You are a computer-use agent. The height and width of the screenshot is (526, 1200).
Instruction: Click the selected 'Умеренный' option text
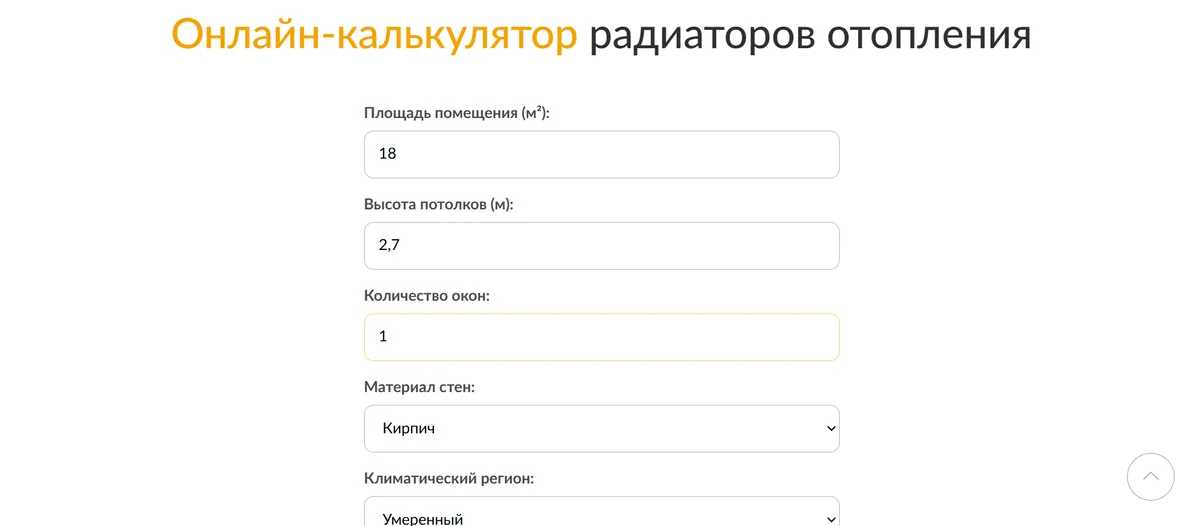[x=423, y=519]
